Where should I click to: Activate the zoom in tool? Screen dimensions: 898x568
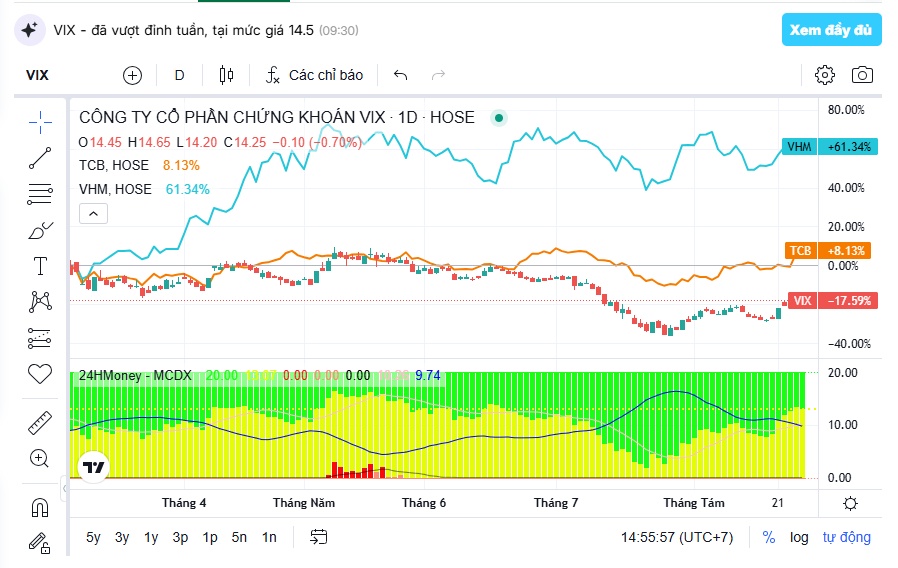39,458
